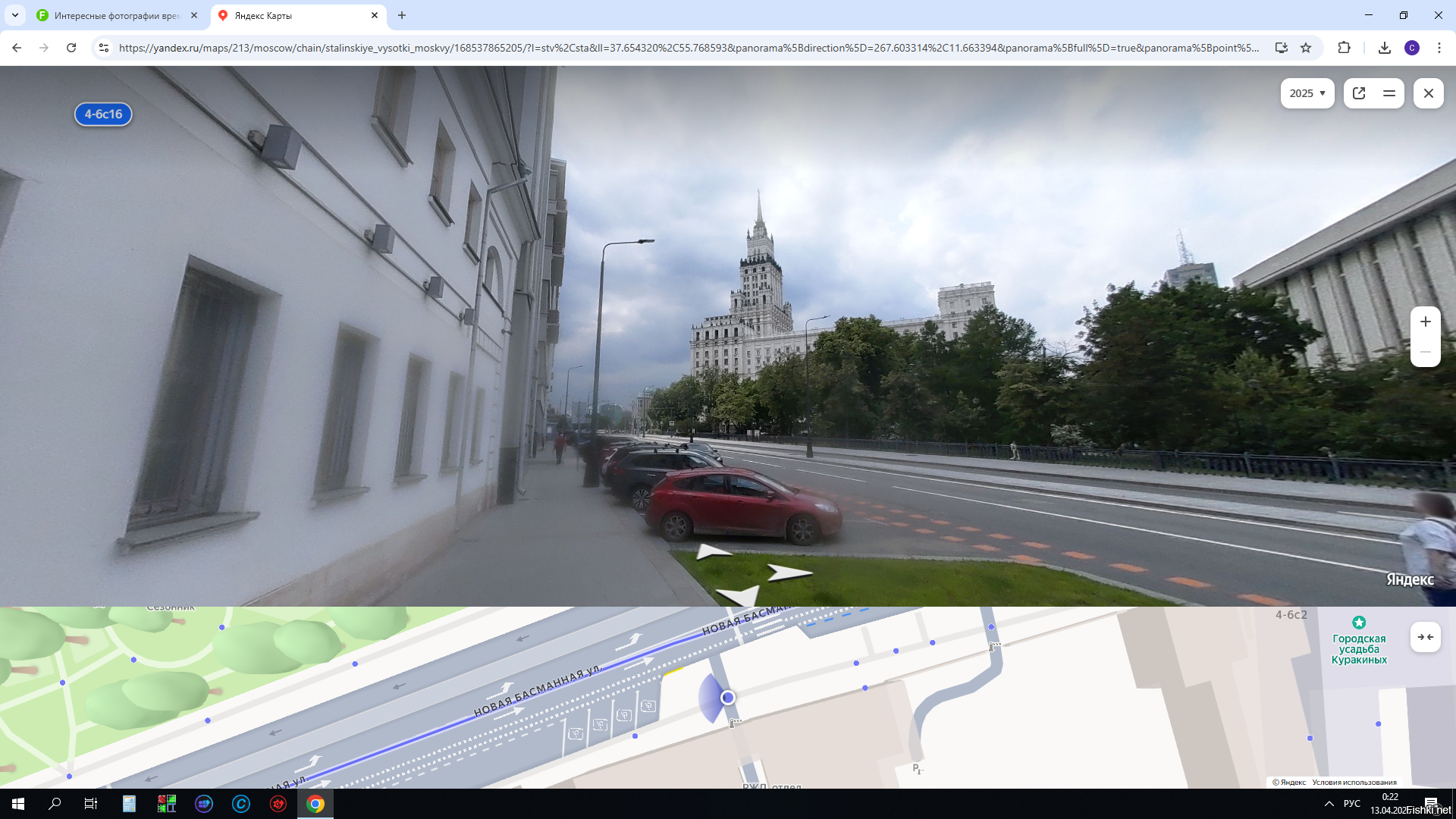Click the panorama position marker on map
The width and height of the screenshot is (1456, 819).
(x=728, y=698)
